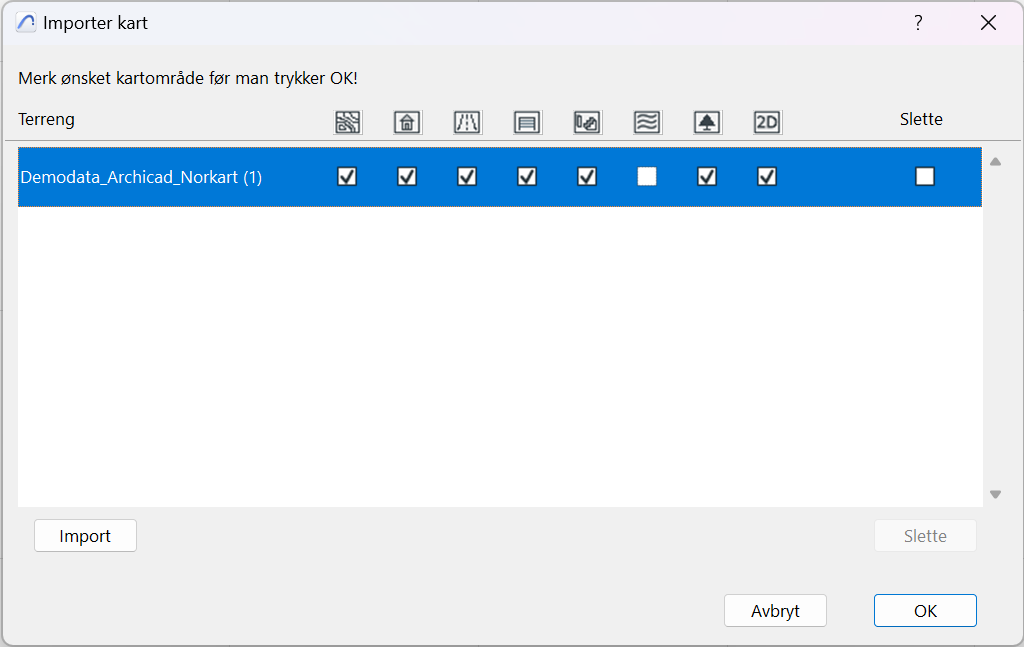Click Avbryt to cancel

775,610
